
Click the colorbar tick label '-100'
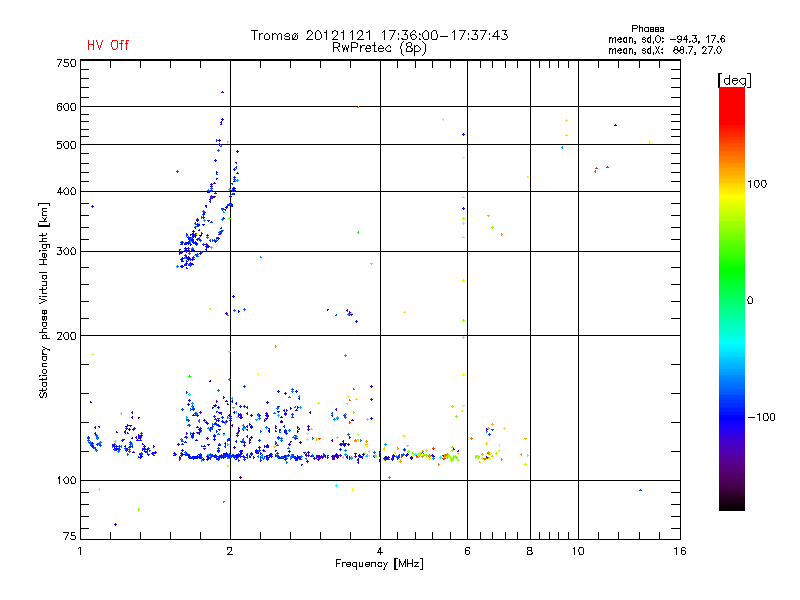[x=761, y=417]
